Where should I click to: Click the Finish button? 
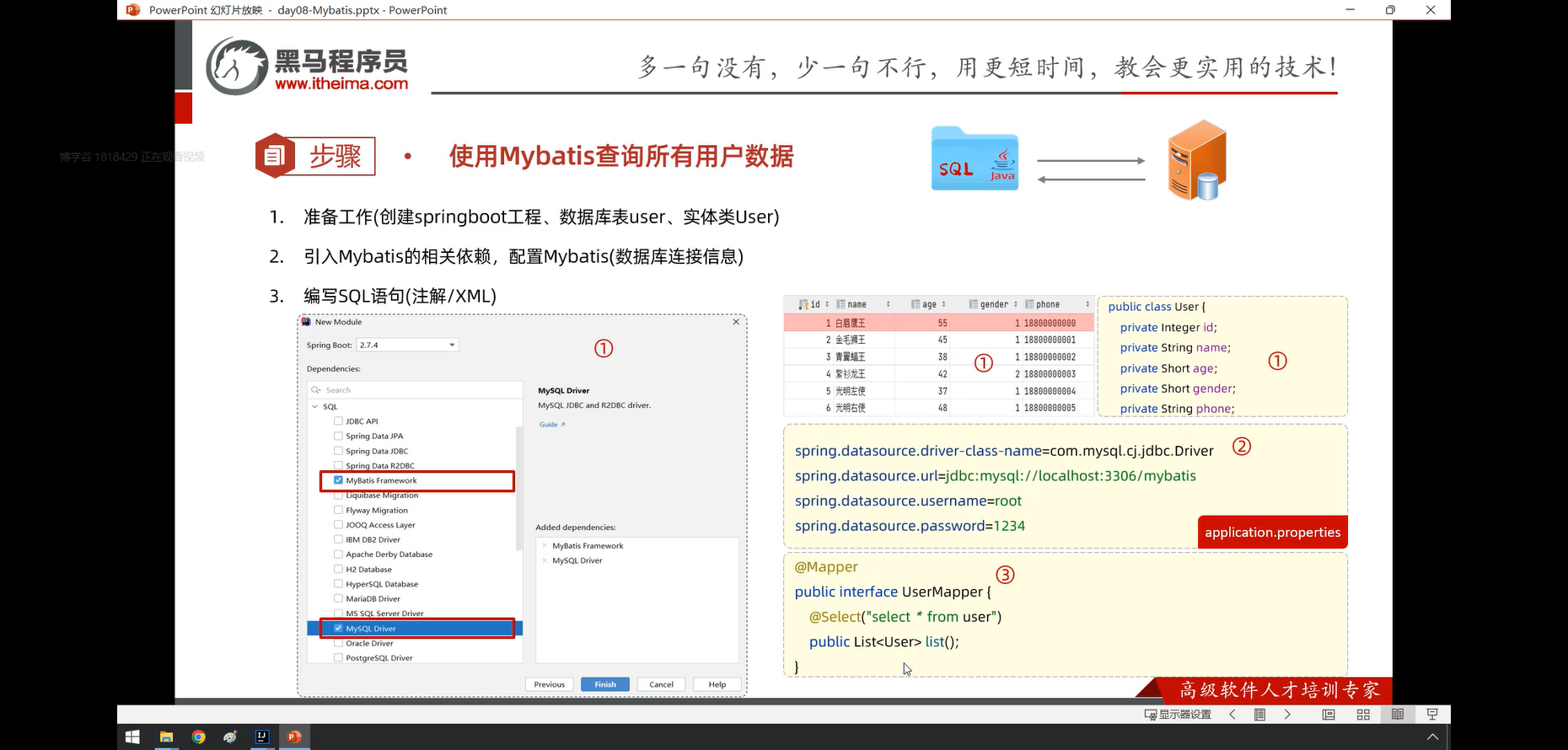click(x=605, y=684)
